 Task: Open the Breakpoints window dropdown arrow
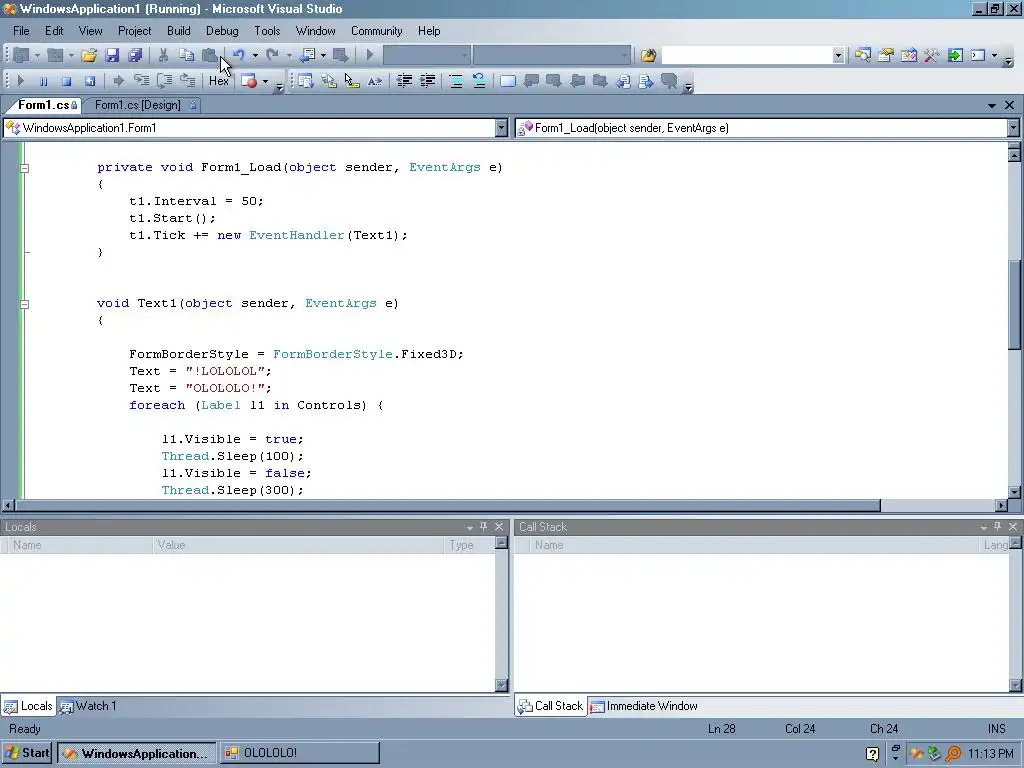[x=265, y=81]
